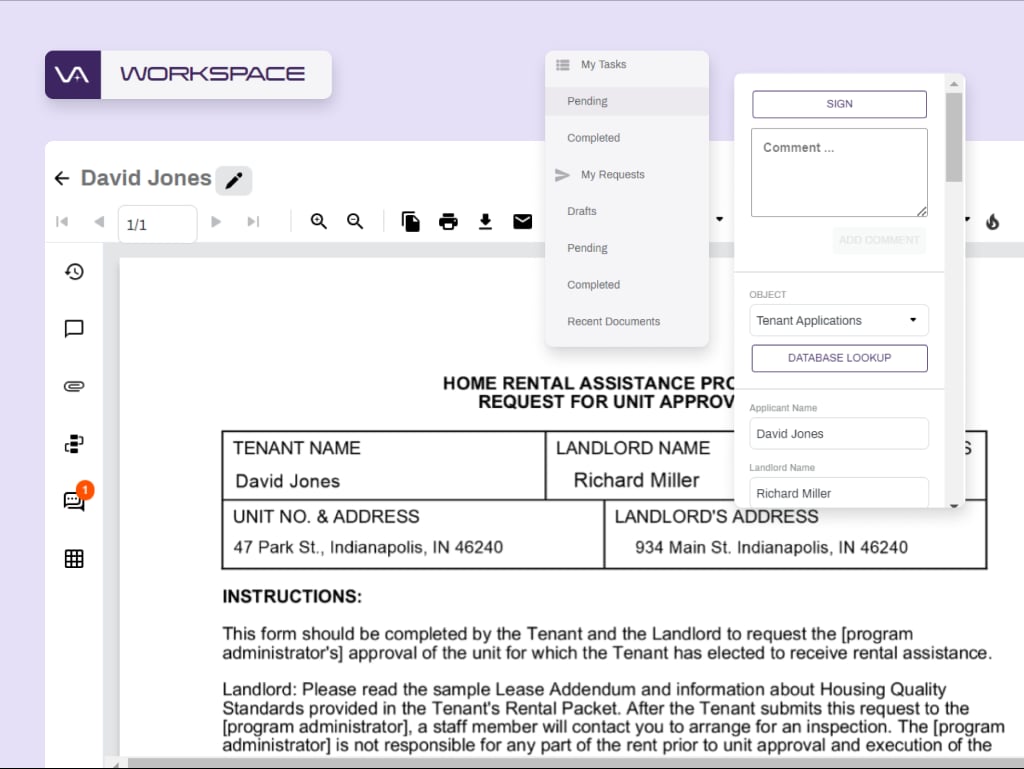The width and height of the screenshot is (1024, 769).
Task: Click into the Comment text area
Action: (x=839, y=172)
